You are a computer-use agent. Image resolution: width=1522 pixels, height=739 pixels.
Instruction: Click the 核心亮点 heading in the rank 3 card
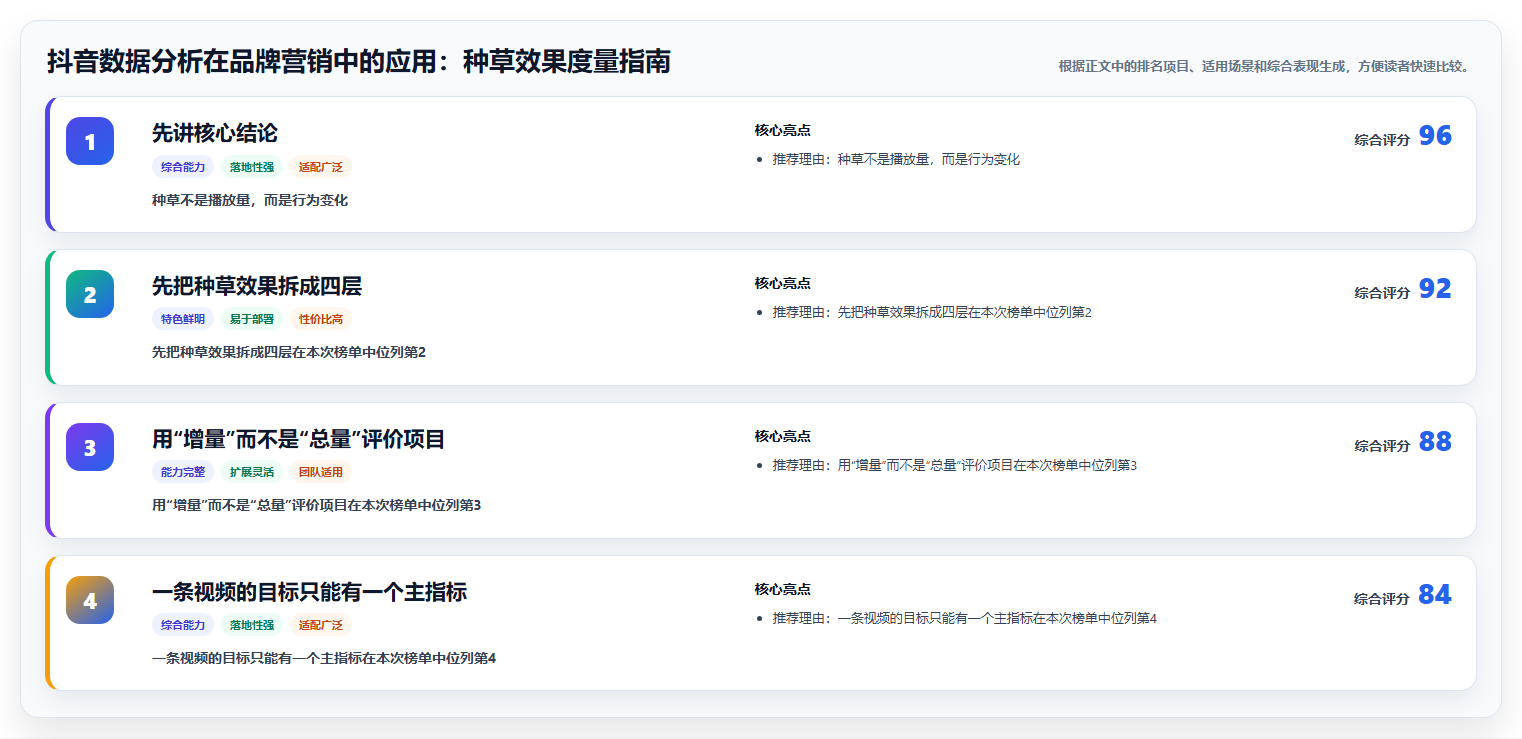click(783, 436)
